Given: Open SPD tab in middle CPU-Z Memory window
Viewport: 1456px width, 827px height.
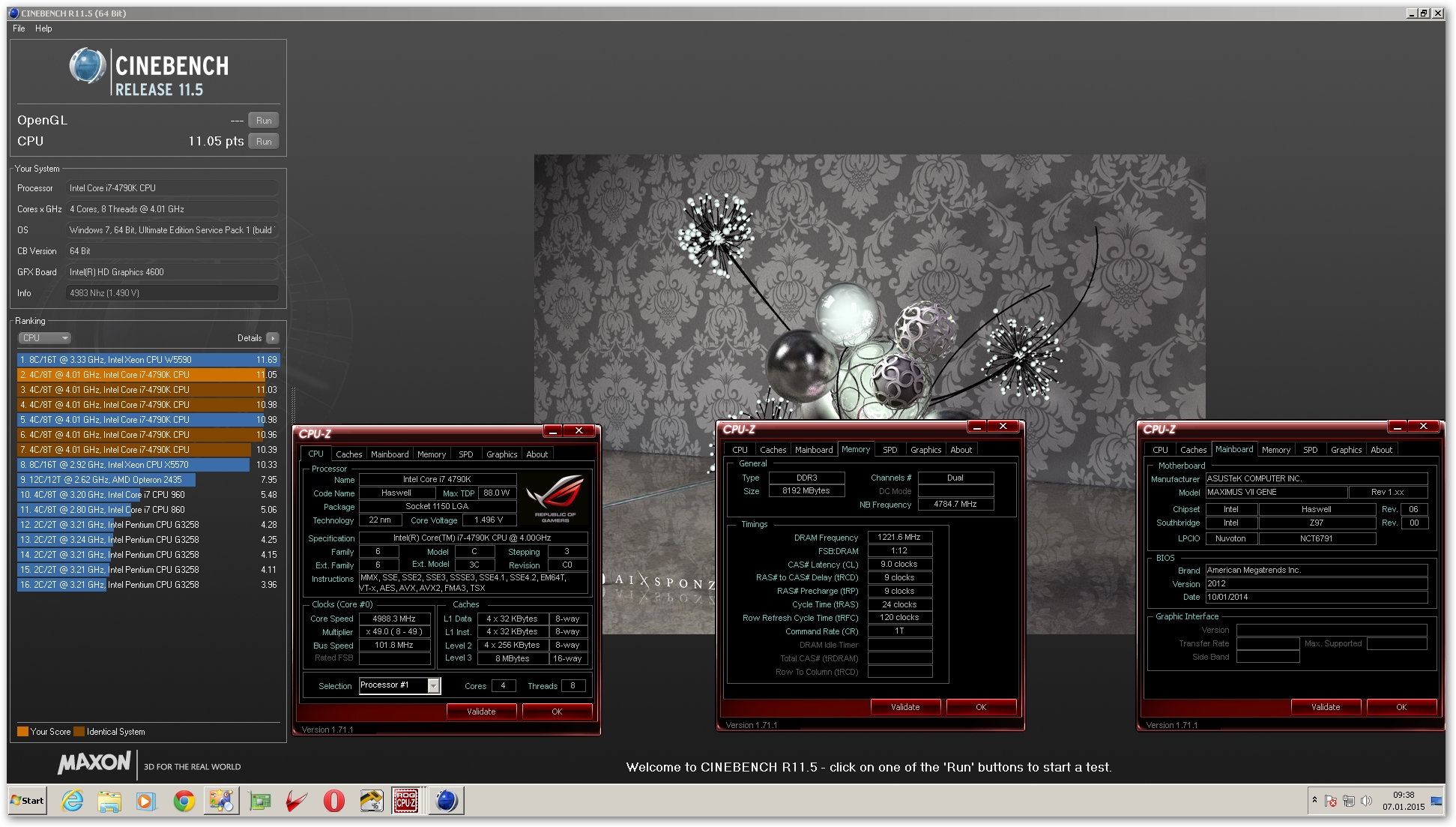Looking at the screenshot, I should pyautogui.click(x=890, y=450).
